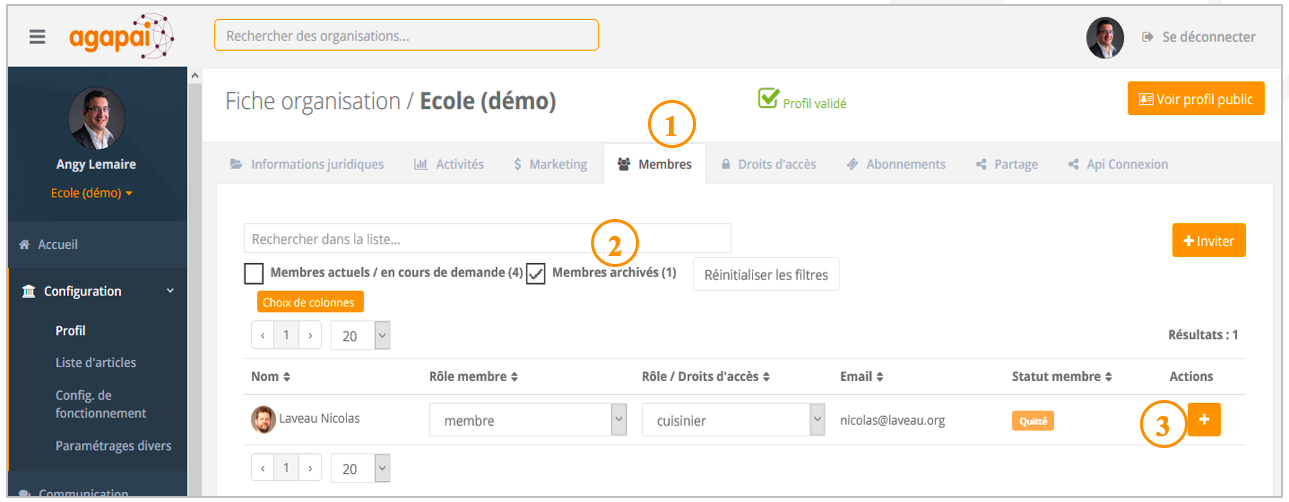Open Paramétrages divers sidebar item
Viewport: 1289px width, 502px height.
pyautogui.click(x=113, y=446)
